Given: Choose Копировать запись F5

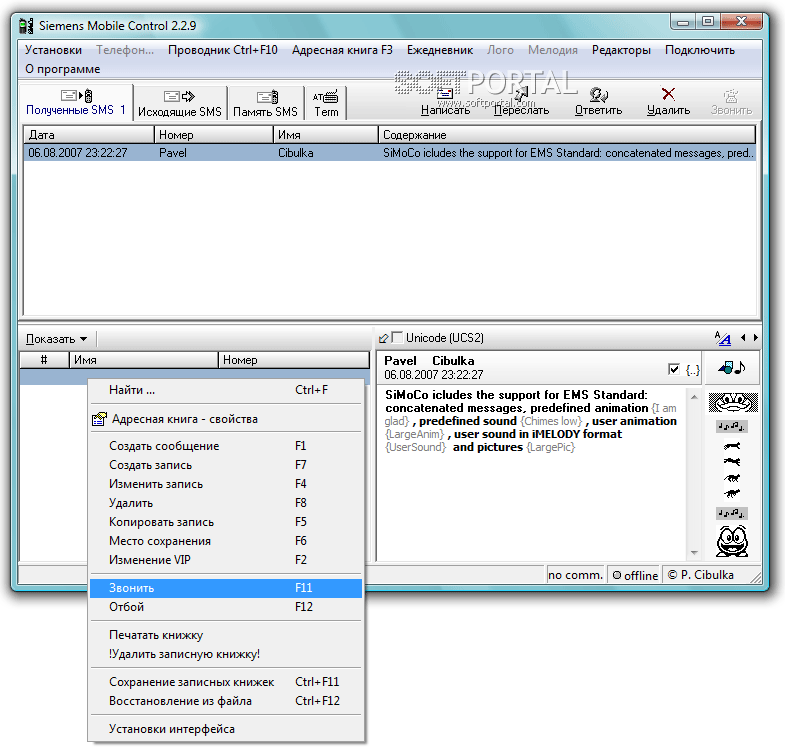Looking at the screenshot, I should click(226, 522).
